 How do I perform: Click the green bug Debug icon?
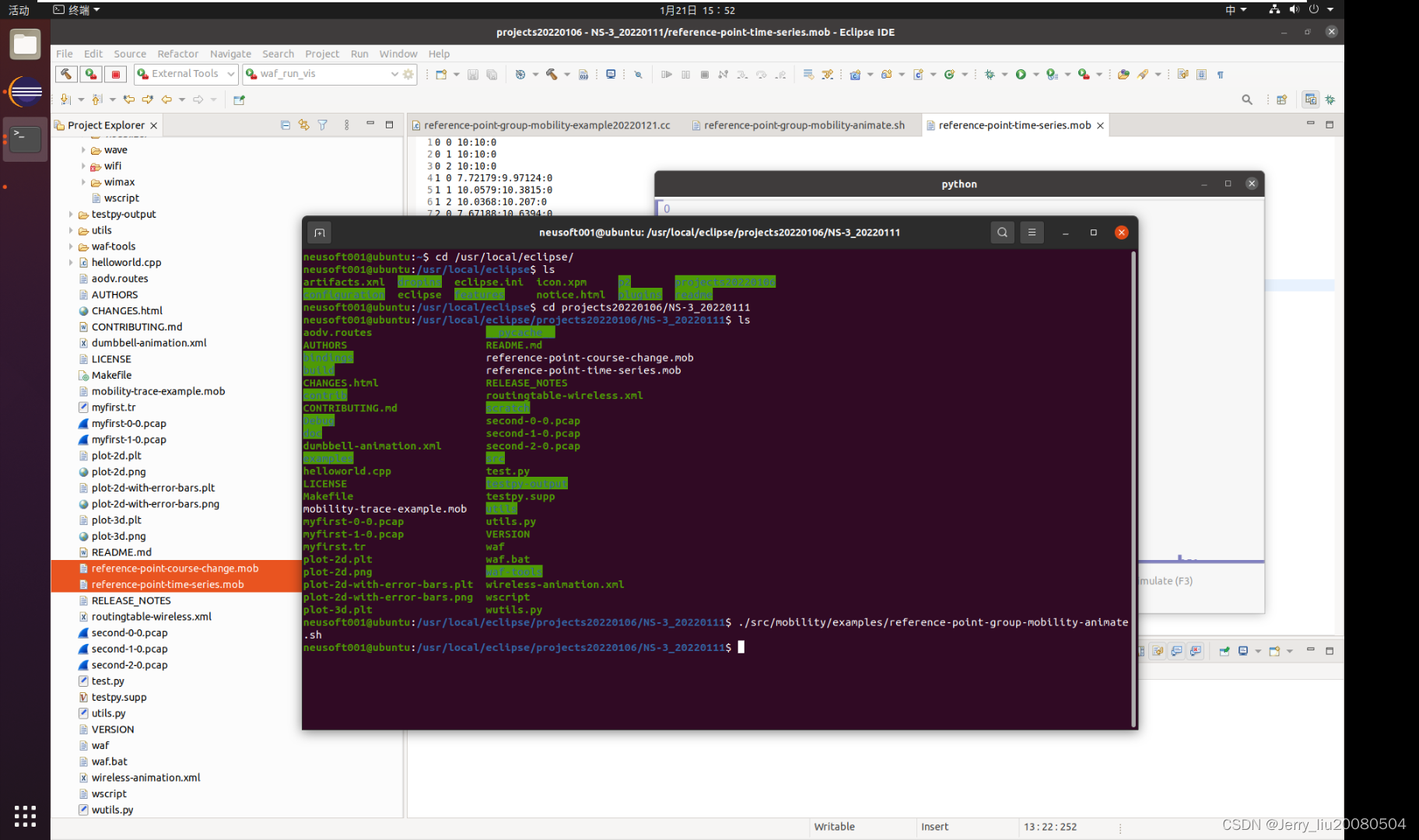point(990,75)
